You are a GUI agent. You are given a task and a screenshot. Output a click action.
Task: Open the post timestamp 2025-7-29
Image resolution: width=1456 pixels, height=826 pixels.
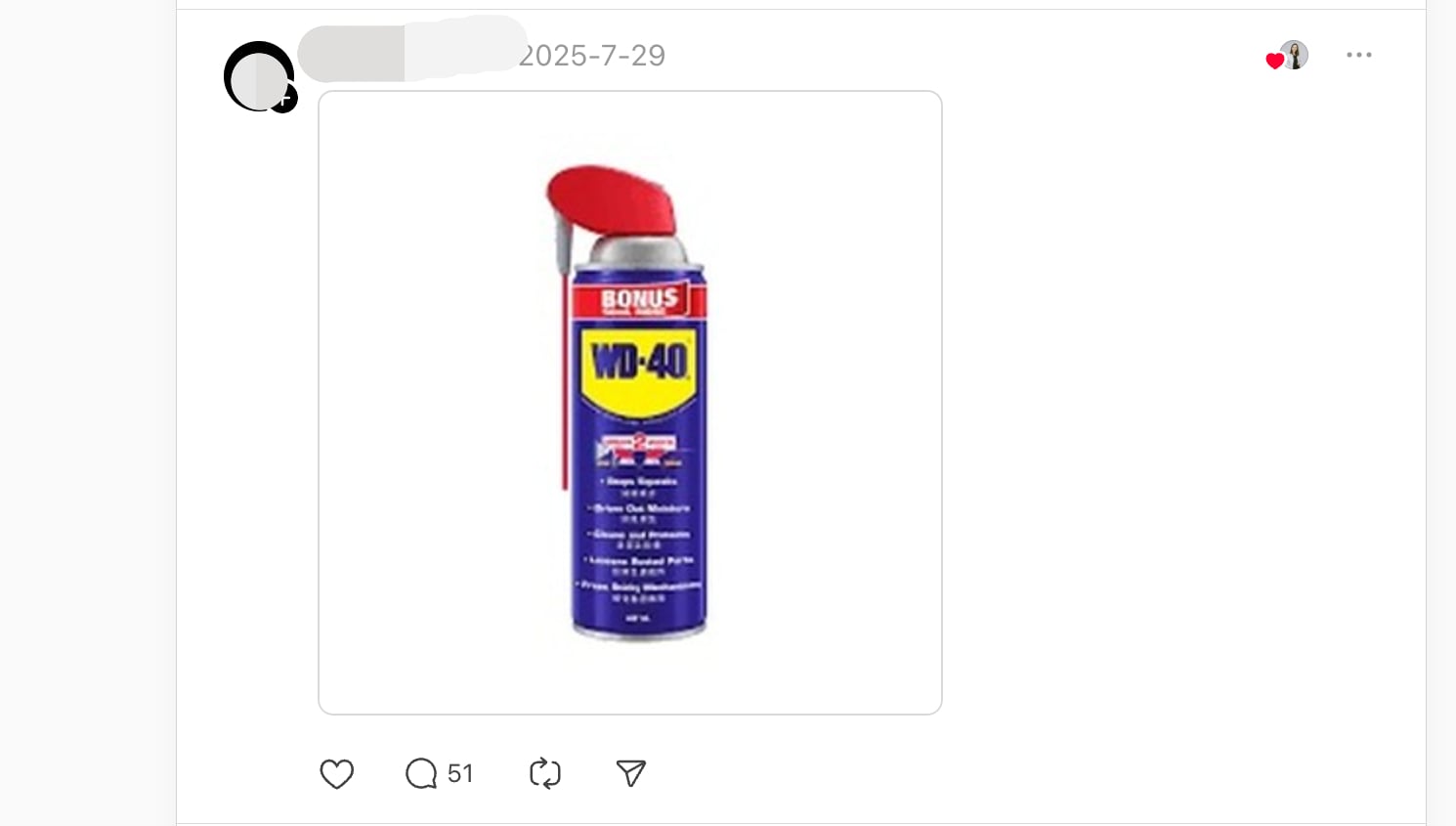(592, 56)
